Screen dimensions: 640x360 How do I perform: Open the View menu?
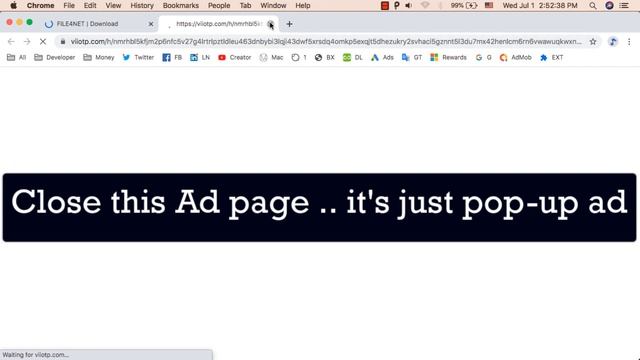pyautogui.click(x=113, y=6)
